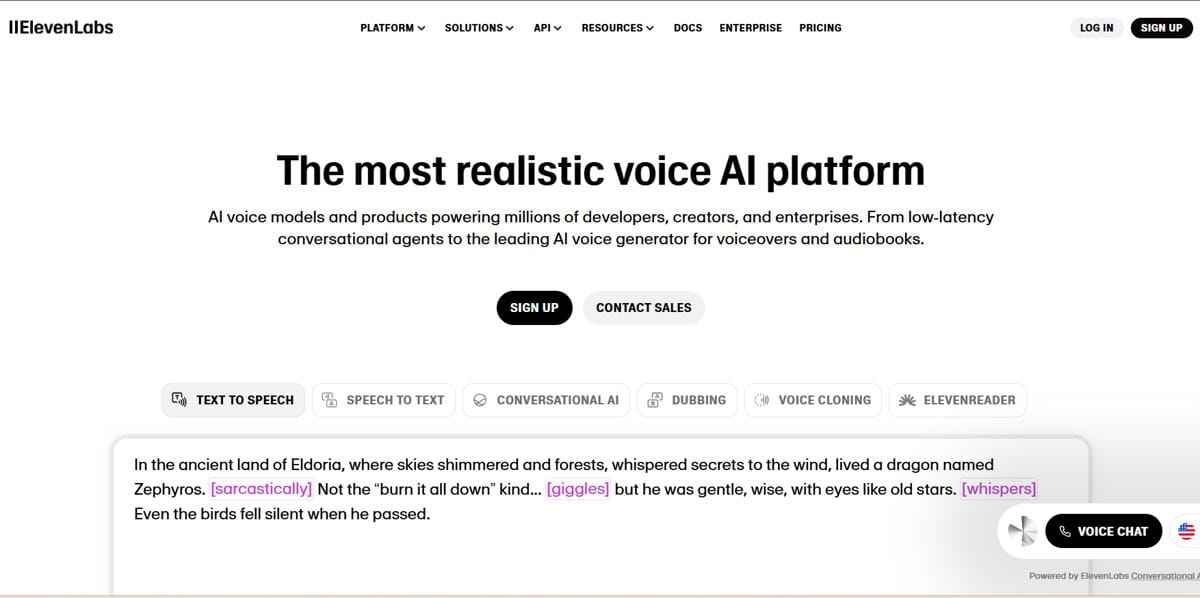Open the Pricing page link
The height and width of the screenshot is (598, 1200).
820,28
